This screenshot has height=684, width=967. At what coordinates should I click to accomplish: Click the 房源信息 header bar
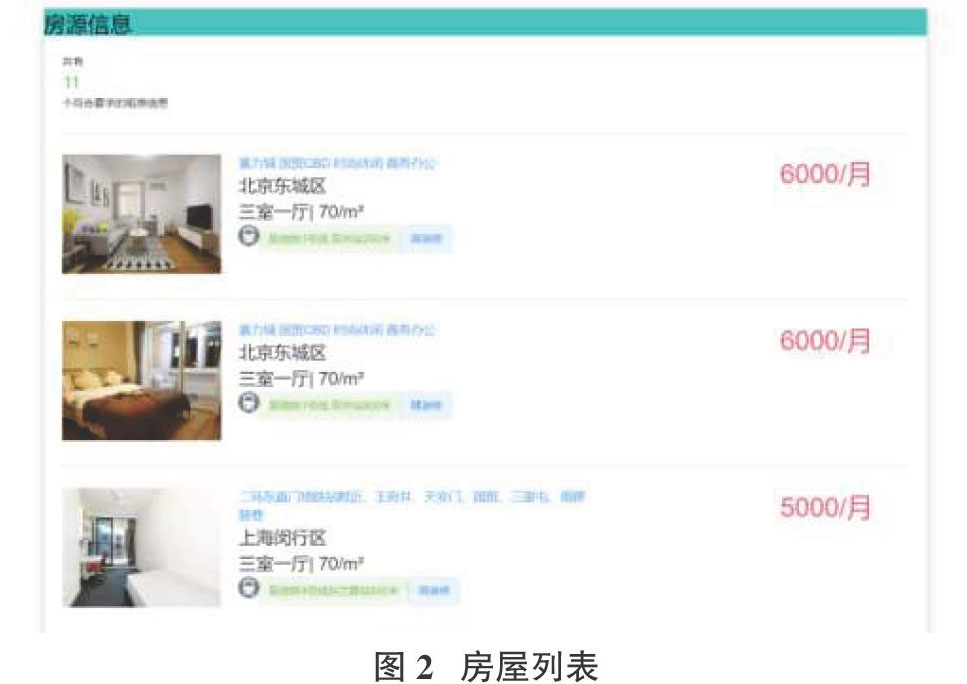pos(485,23)
